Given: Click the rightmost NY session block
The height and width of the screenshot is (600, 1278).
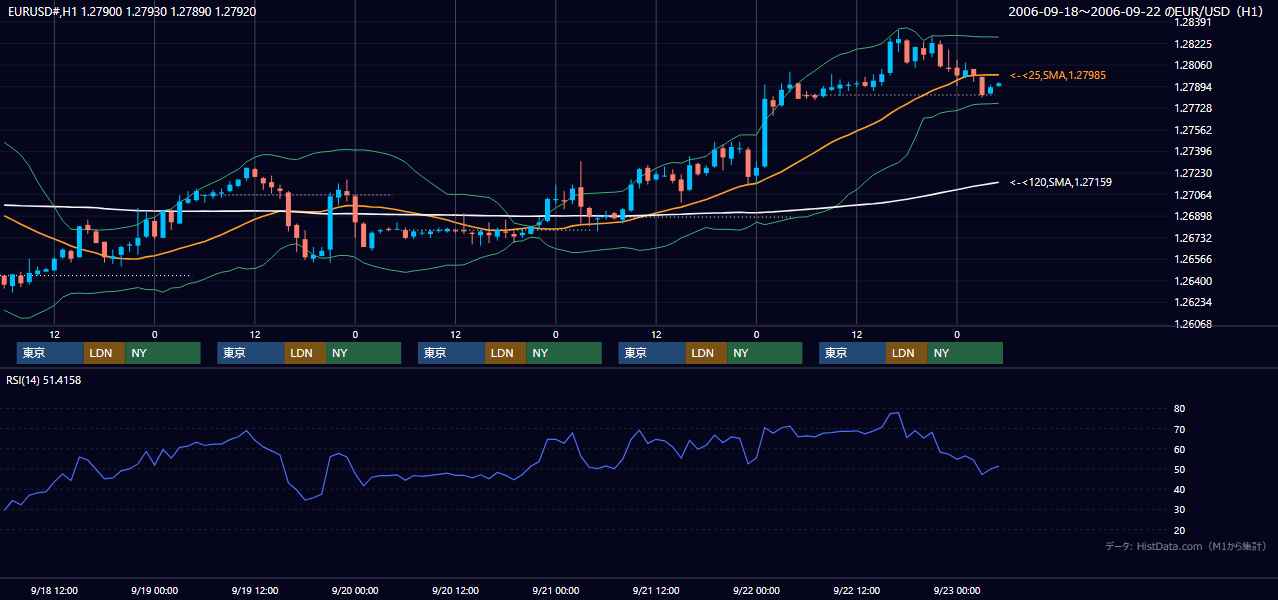Looking at the screenshot, I should 965,353.
